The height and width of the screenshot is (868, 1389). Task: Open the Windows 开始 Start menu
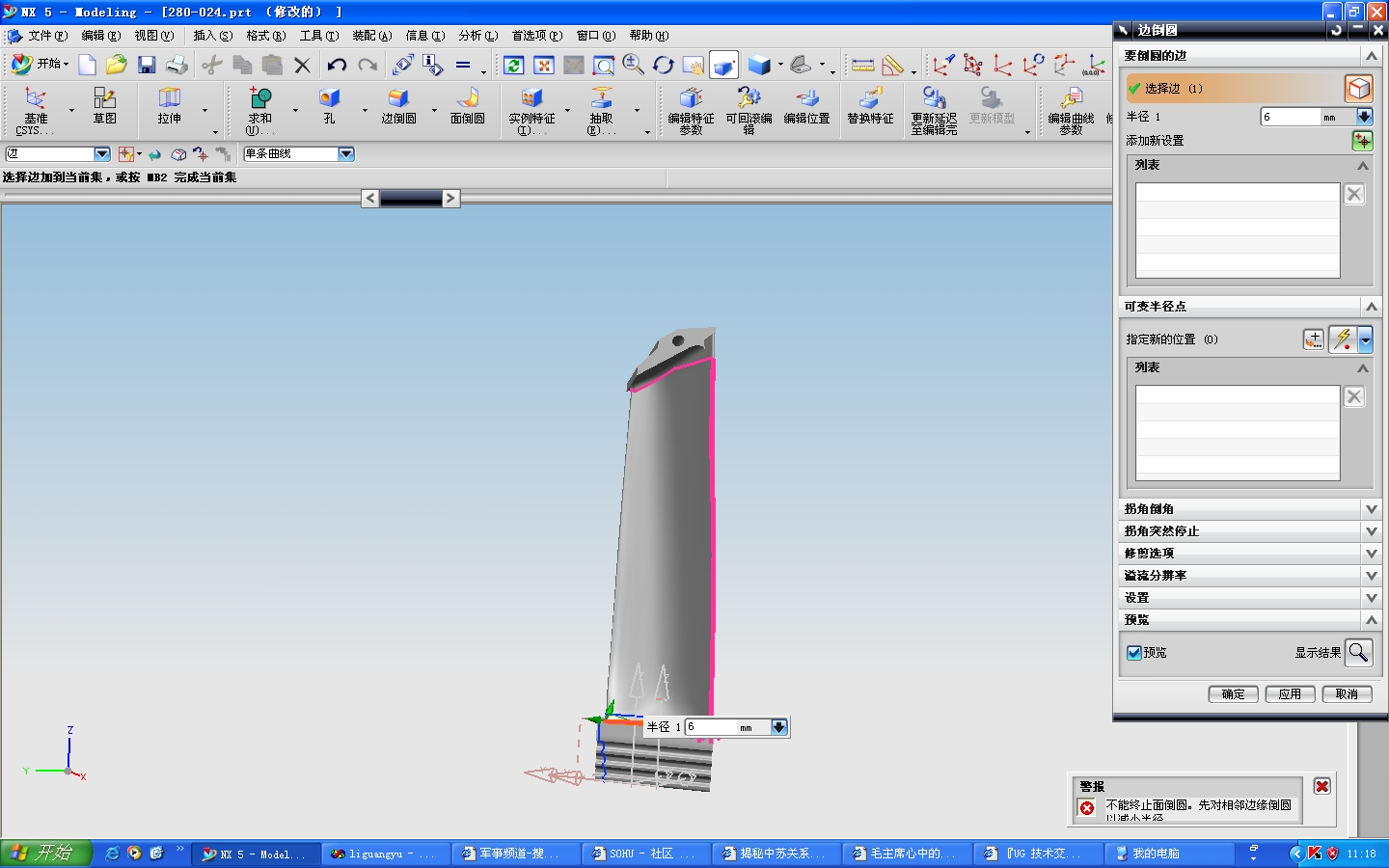[x=45, y=854]
